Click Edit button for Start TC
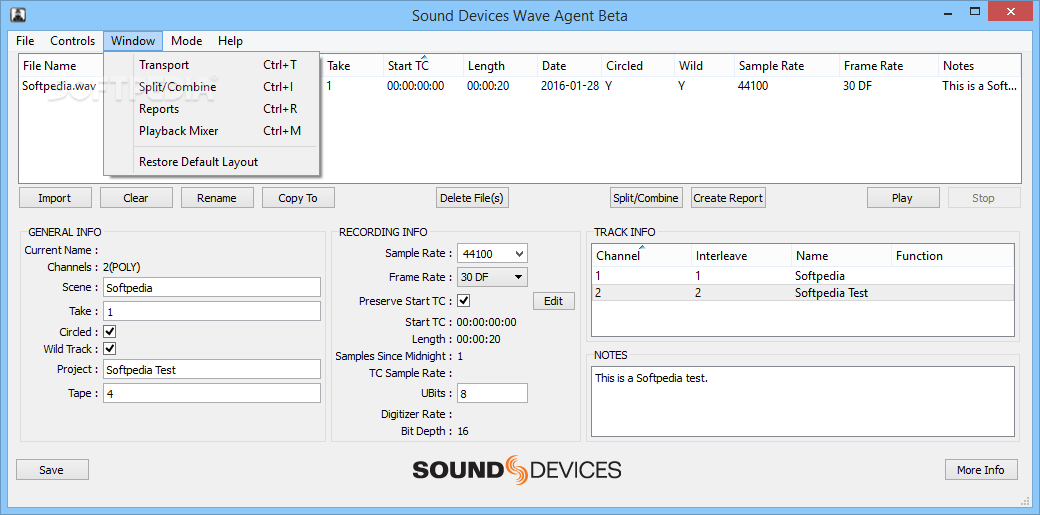 553,301
